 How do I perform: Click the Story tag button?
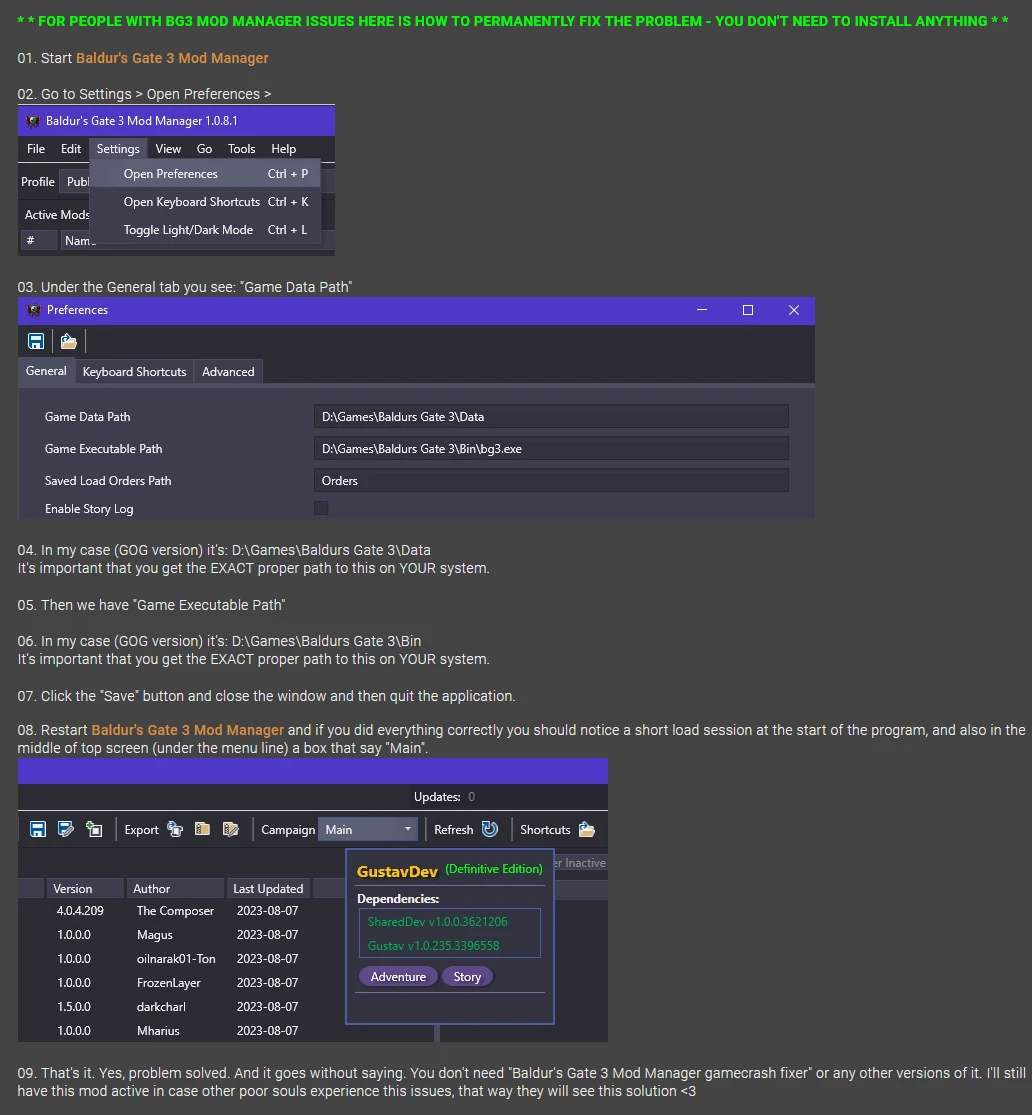coord(467,977)
